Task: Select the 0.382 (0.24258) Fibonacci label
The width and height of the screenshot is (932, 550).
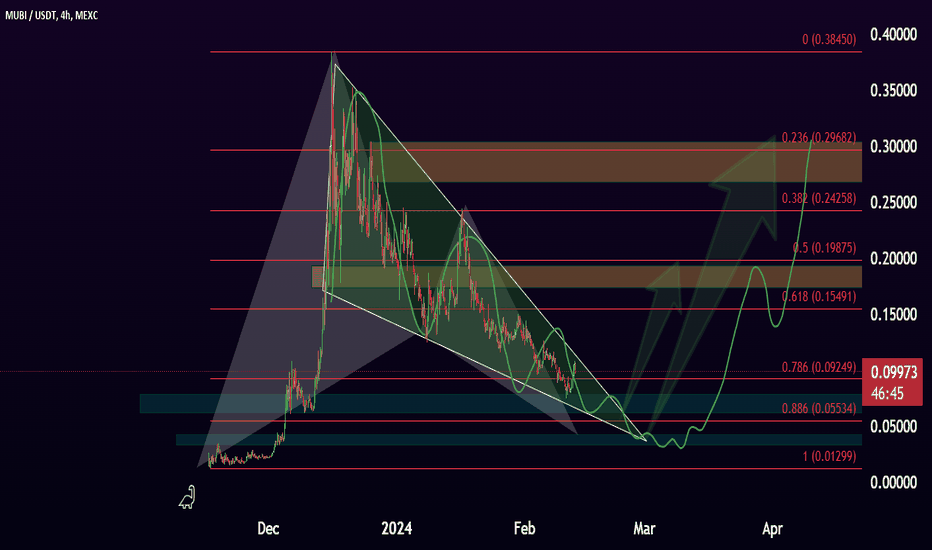Action: pyautogui.click(x=819, y=198)
